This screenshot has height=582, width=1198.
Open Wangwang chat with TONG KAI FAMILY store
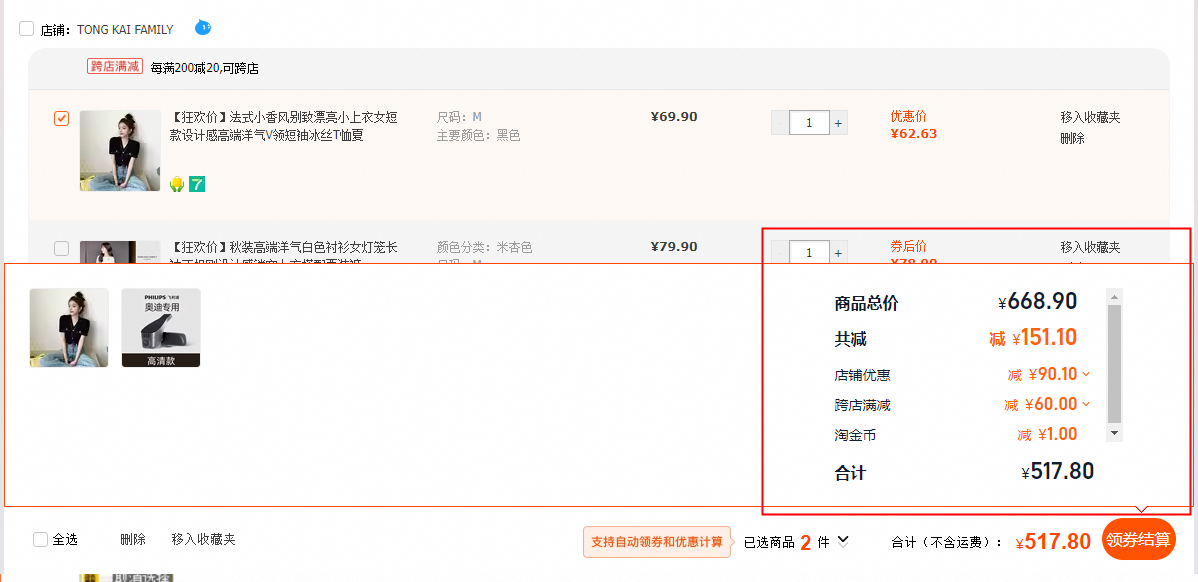202,27
